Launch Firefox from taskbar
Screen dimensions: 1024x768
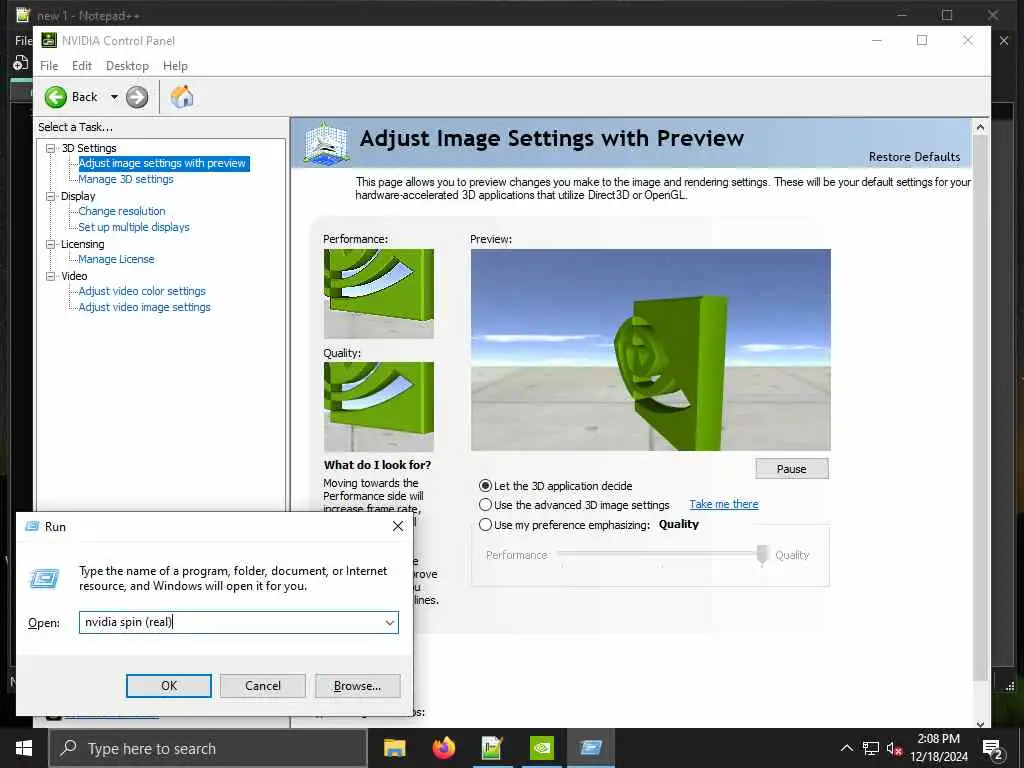click(444, 748)
